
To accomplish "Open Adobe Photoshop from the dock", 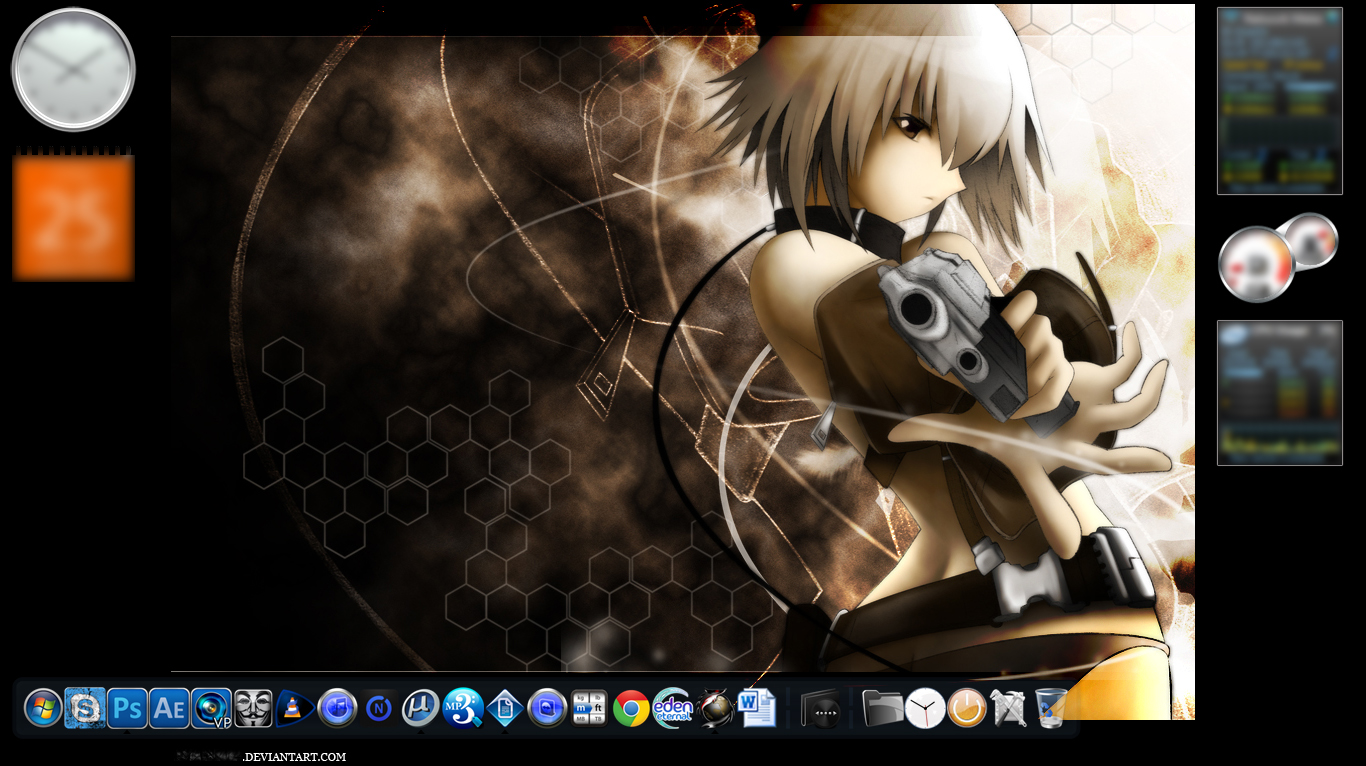I will (x=127, y=708).
